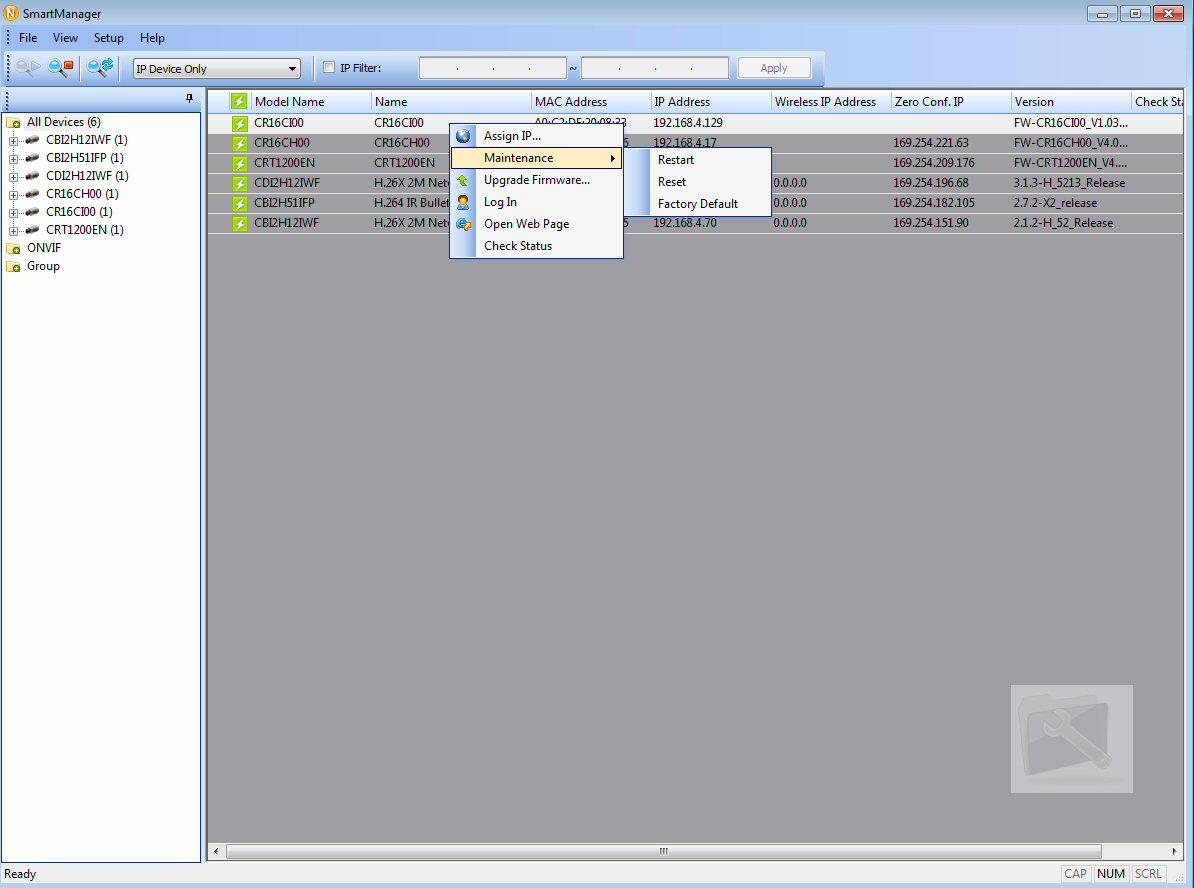This screenshot has height=888, width=1194.
Task: Expand the CBI2H12IWF tree node
Action: (x=13, y=141)
